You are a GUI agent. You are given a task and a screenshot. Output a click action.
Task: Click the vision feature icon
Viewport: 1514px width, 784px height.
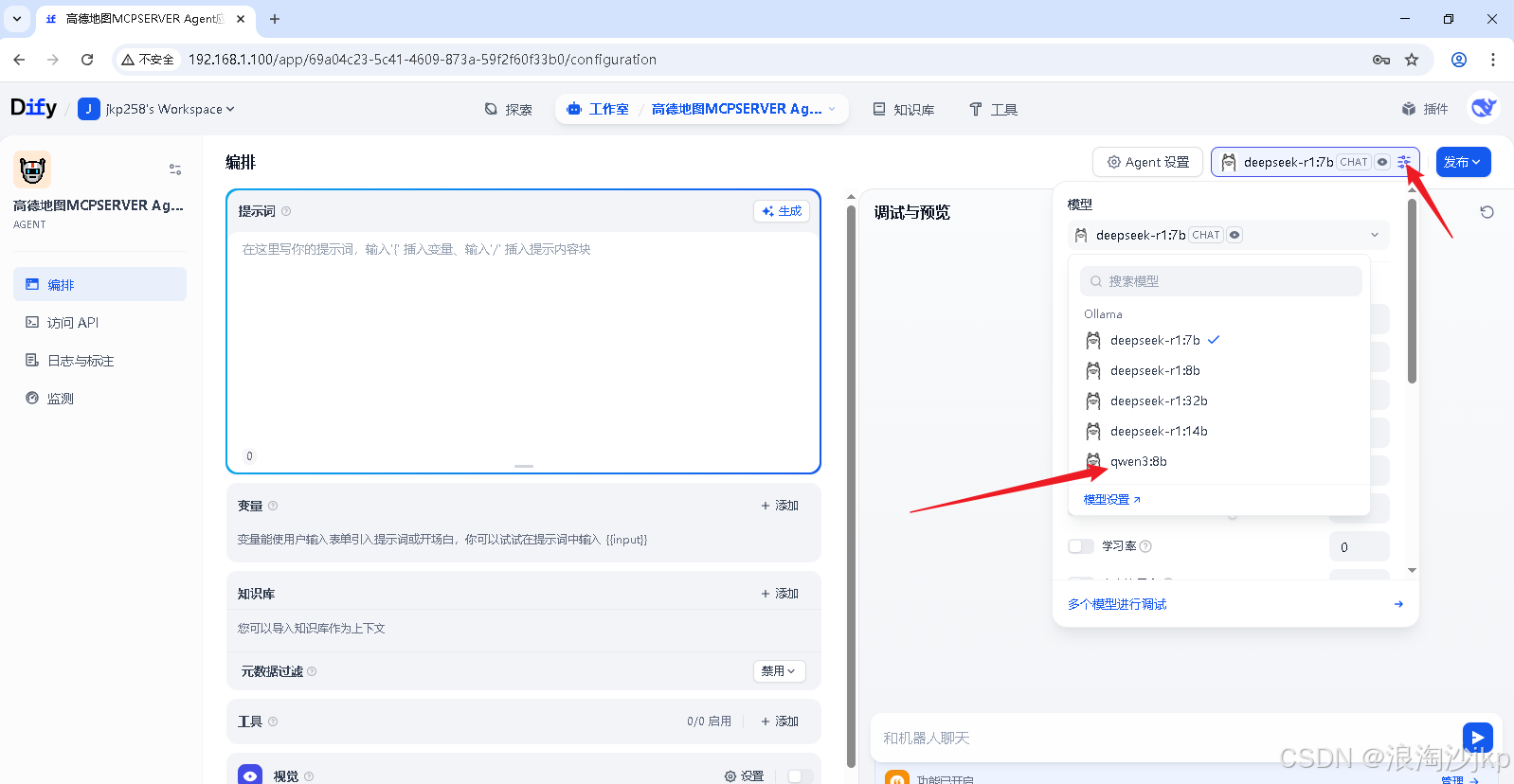tap(250, 775)
